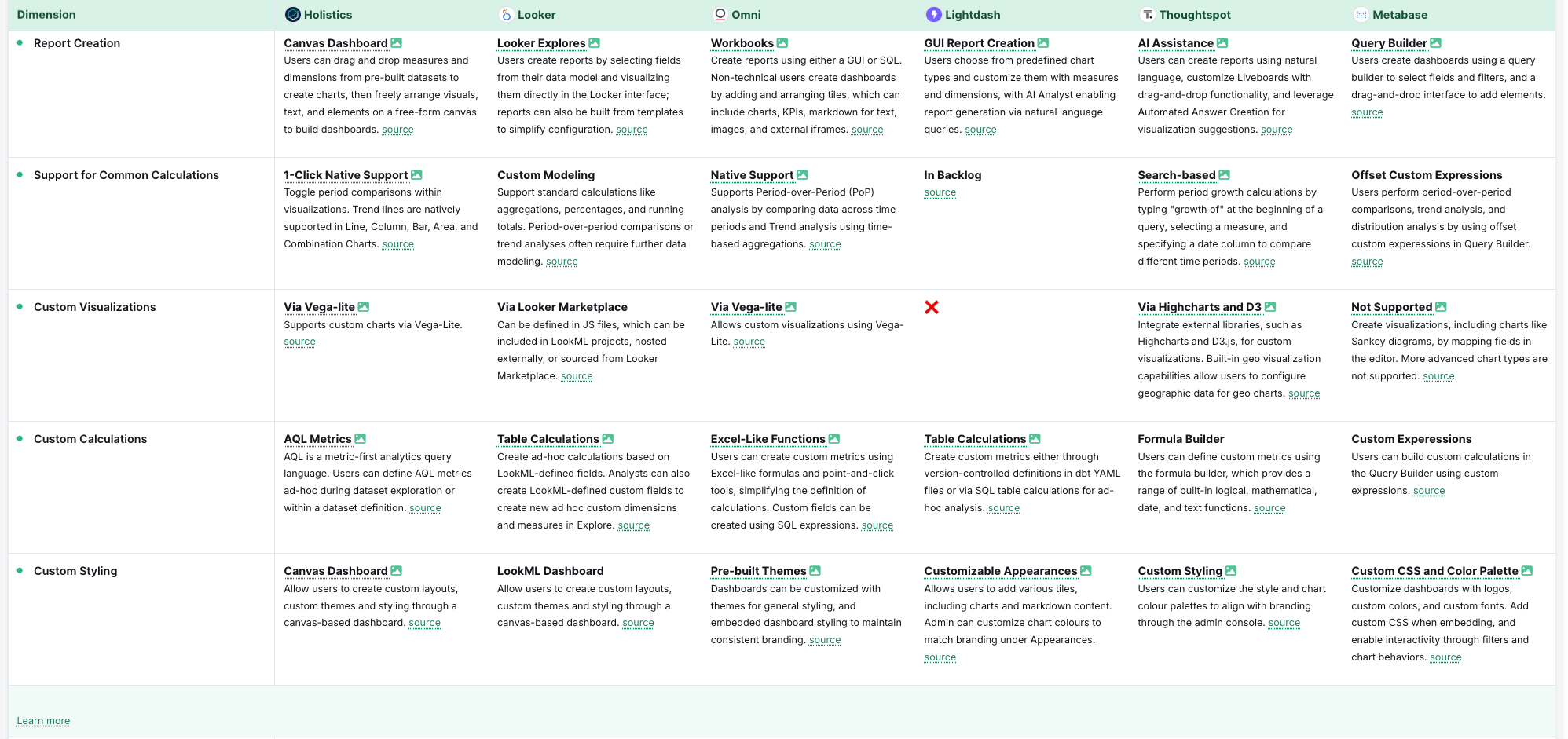Open the image icon beside Excel-Like Functions
This screenshot has height=739, width=1568.
(834, 439)
